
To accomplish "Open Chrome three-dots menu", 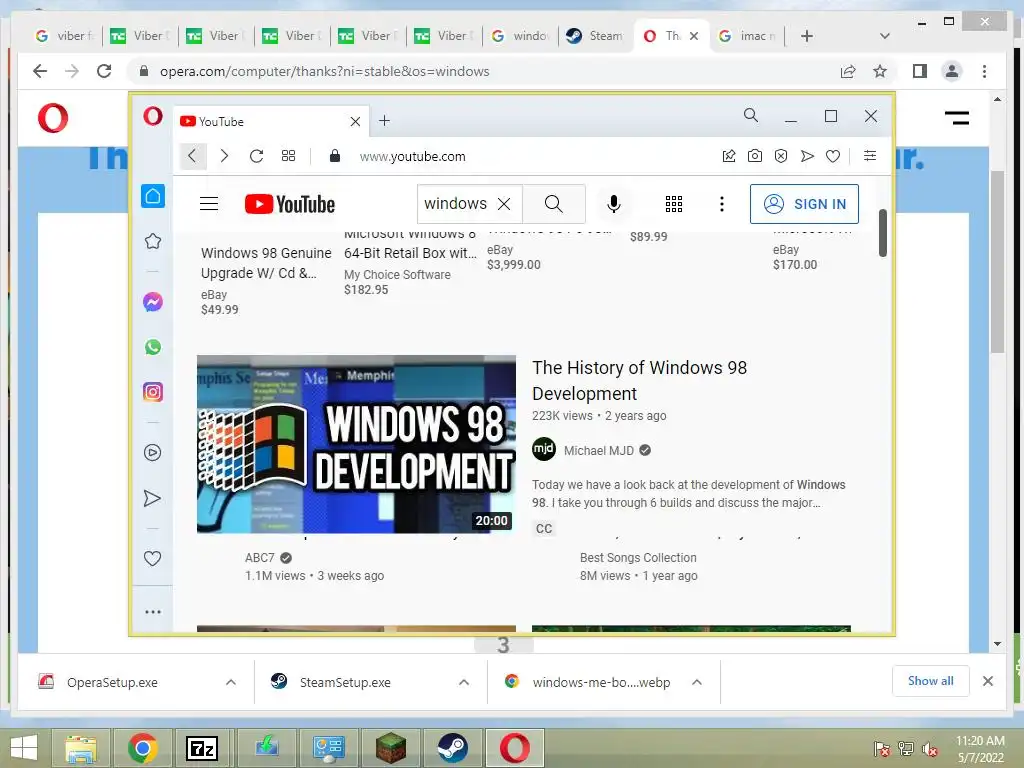I will click(984, 71).
